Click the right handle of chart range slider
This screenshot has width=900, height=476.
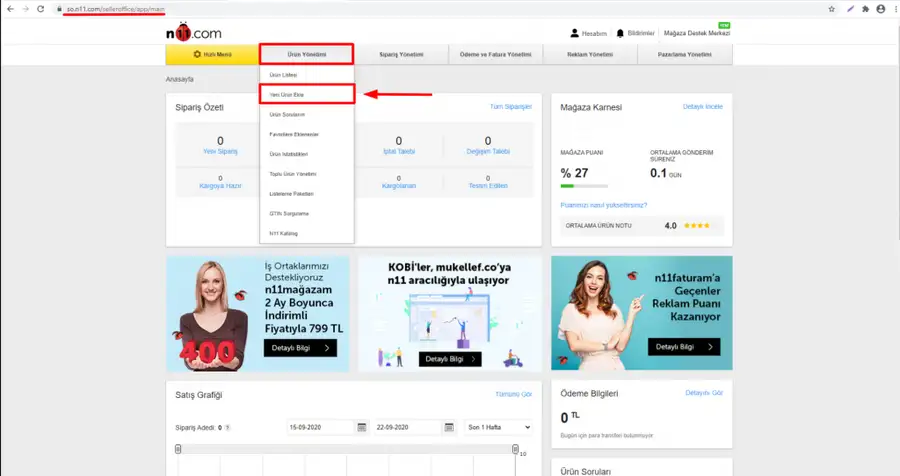coord(515,449)
